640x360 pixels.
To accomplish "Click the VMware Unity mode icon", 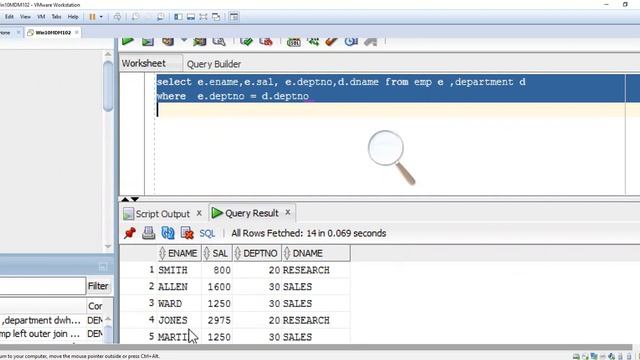I will click(216, 17).
